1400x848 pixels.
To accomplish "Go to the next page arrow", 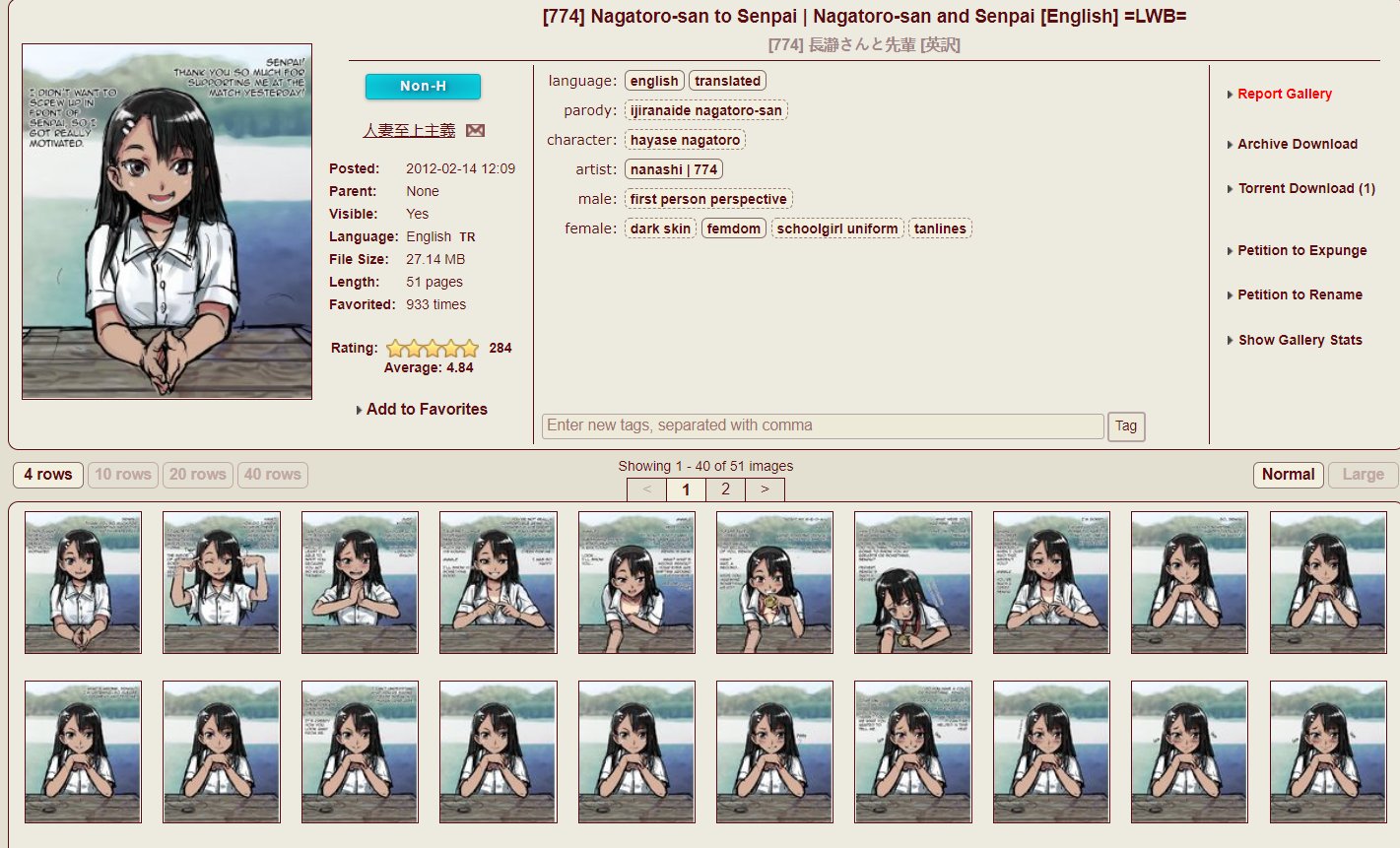I will click(766, 489).
